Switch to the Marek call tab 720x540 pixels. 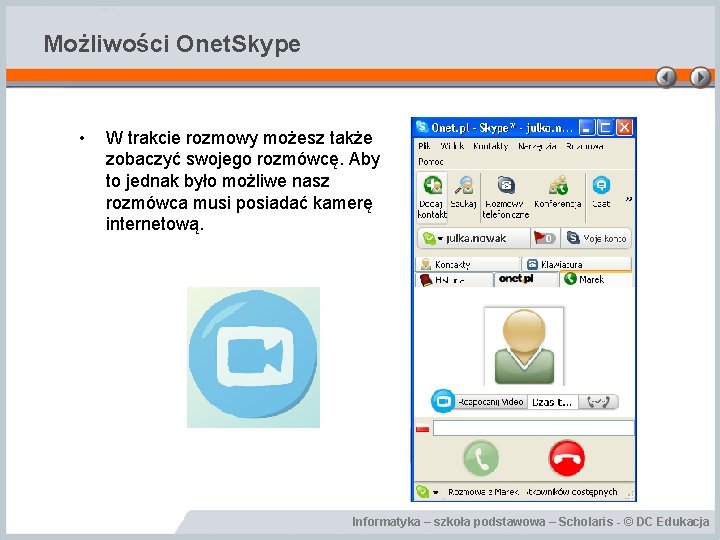pos(596,279)
